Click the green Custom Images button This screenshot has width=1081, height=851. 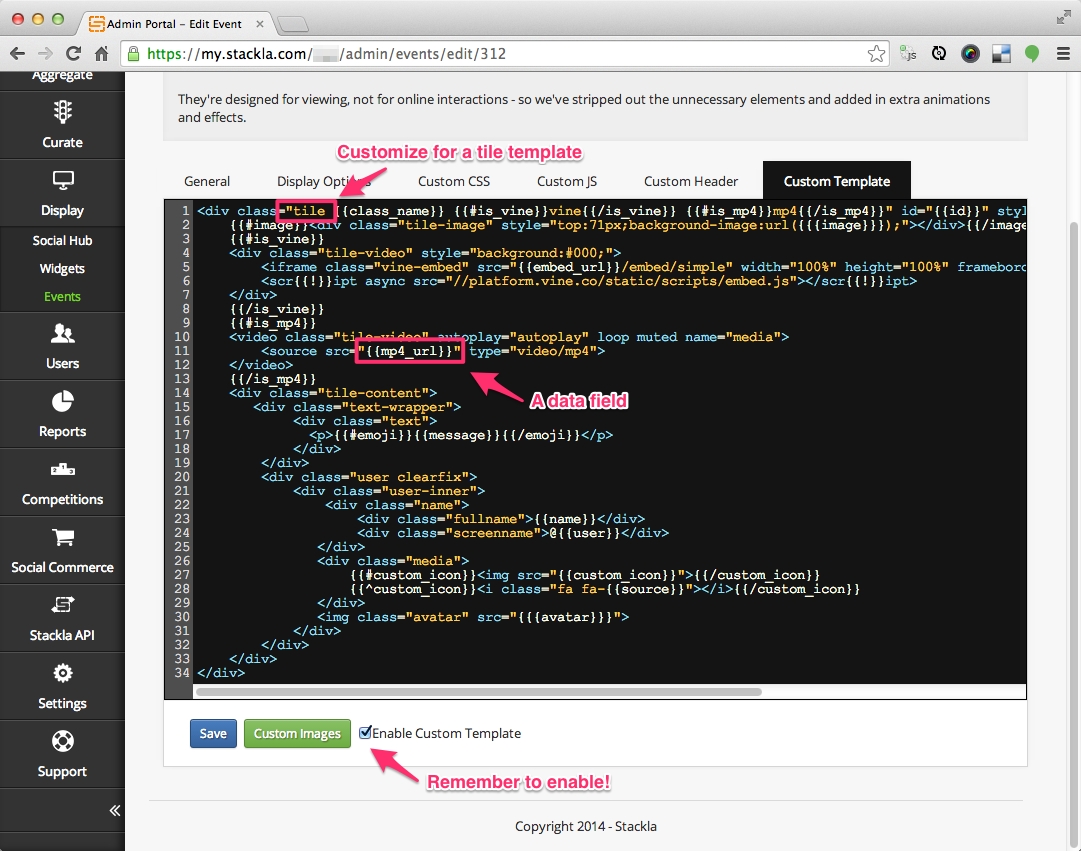[x=297, y=733]
